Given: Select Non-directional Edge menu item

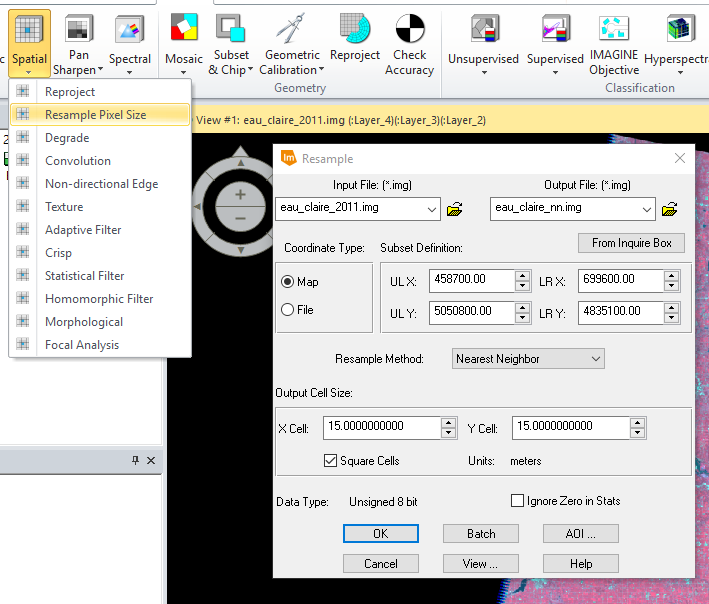Looking at the screenshot, I should tap(100, 184).
